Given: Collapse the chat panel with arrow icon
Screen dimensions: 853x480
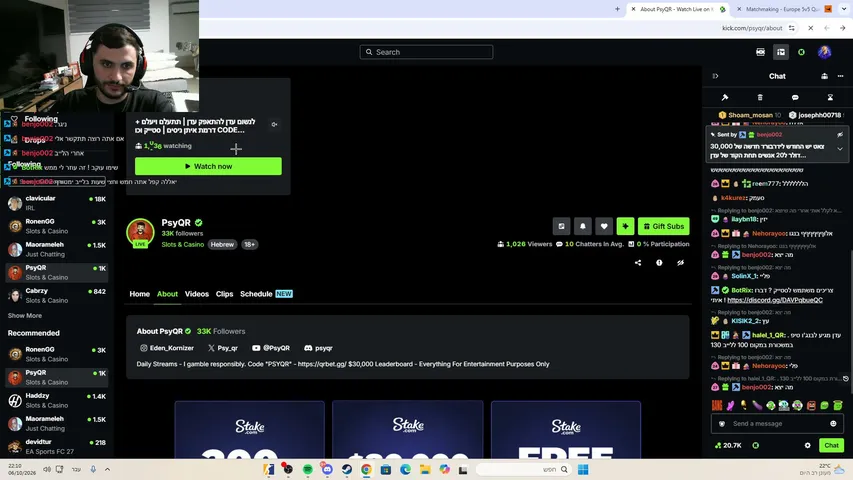Looking at the screenshot, I should [715, 76].
